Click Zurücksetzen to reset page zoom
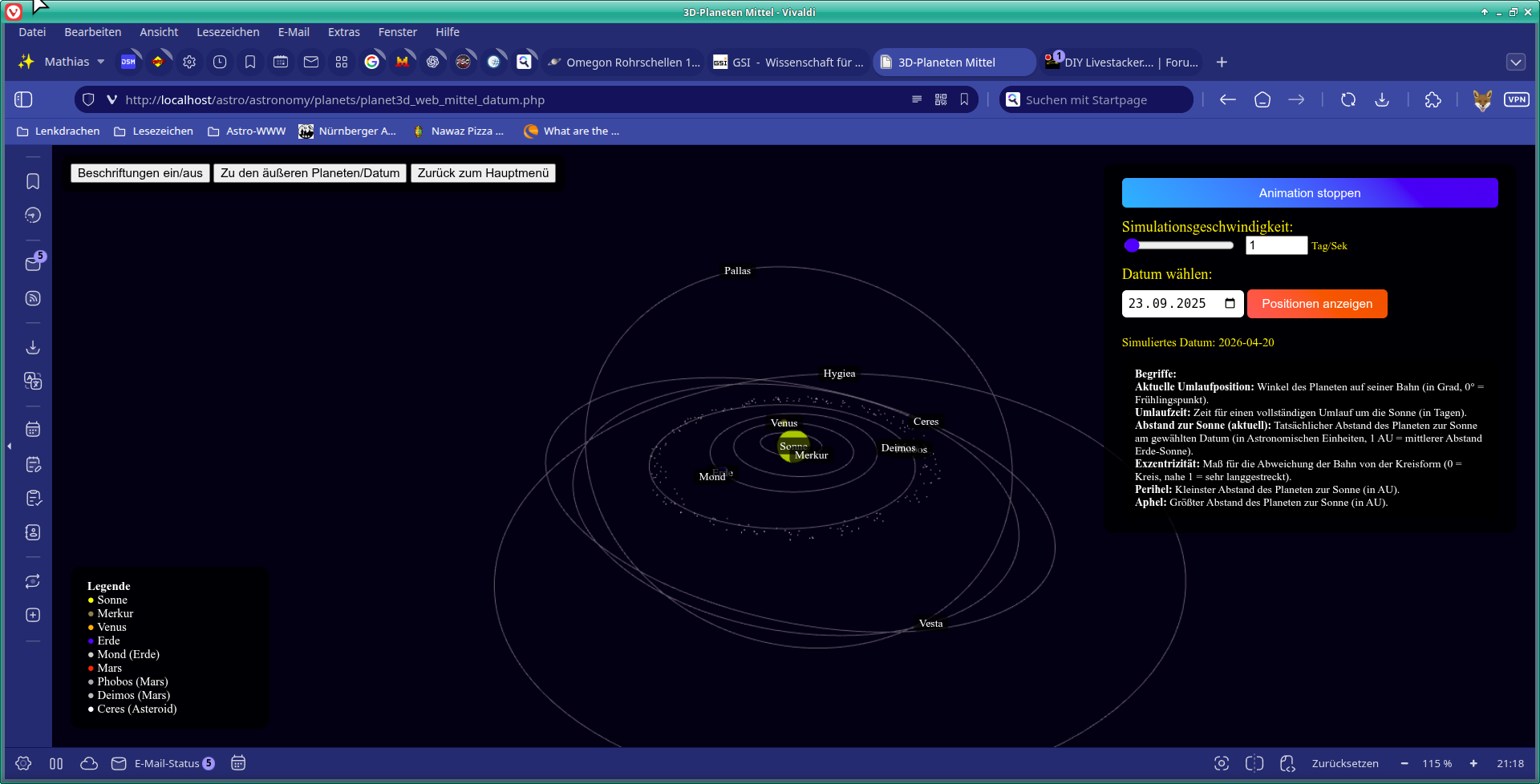The width and height of the screenshot is (1540, 784). pyautogui.click(x=1345, y=763)
